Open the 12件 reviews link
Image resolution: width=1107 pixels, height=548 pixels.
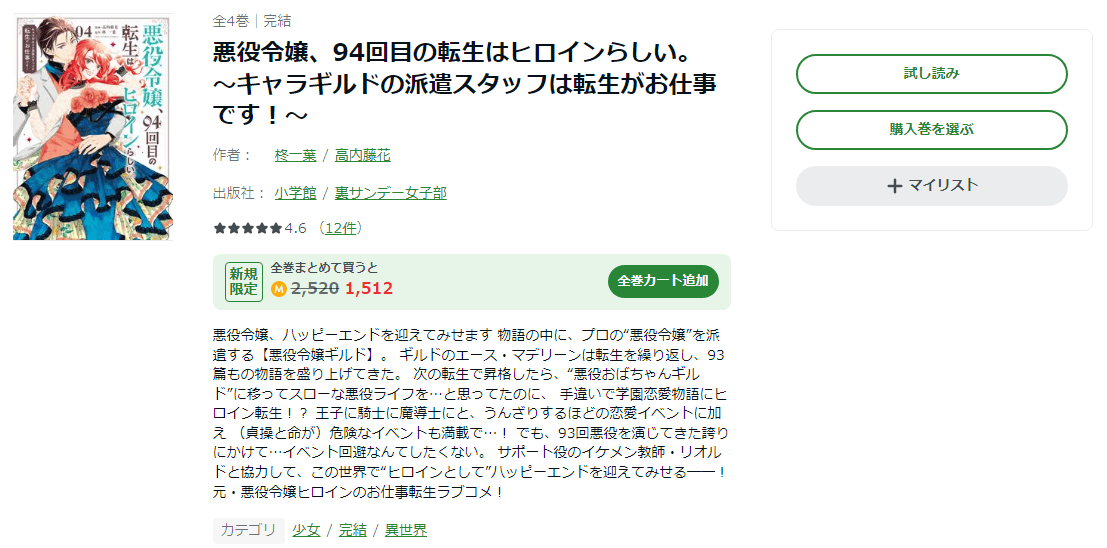click(x=341, y=228)
